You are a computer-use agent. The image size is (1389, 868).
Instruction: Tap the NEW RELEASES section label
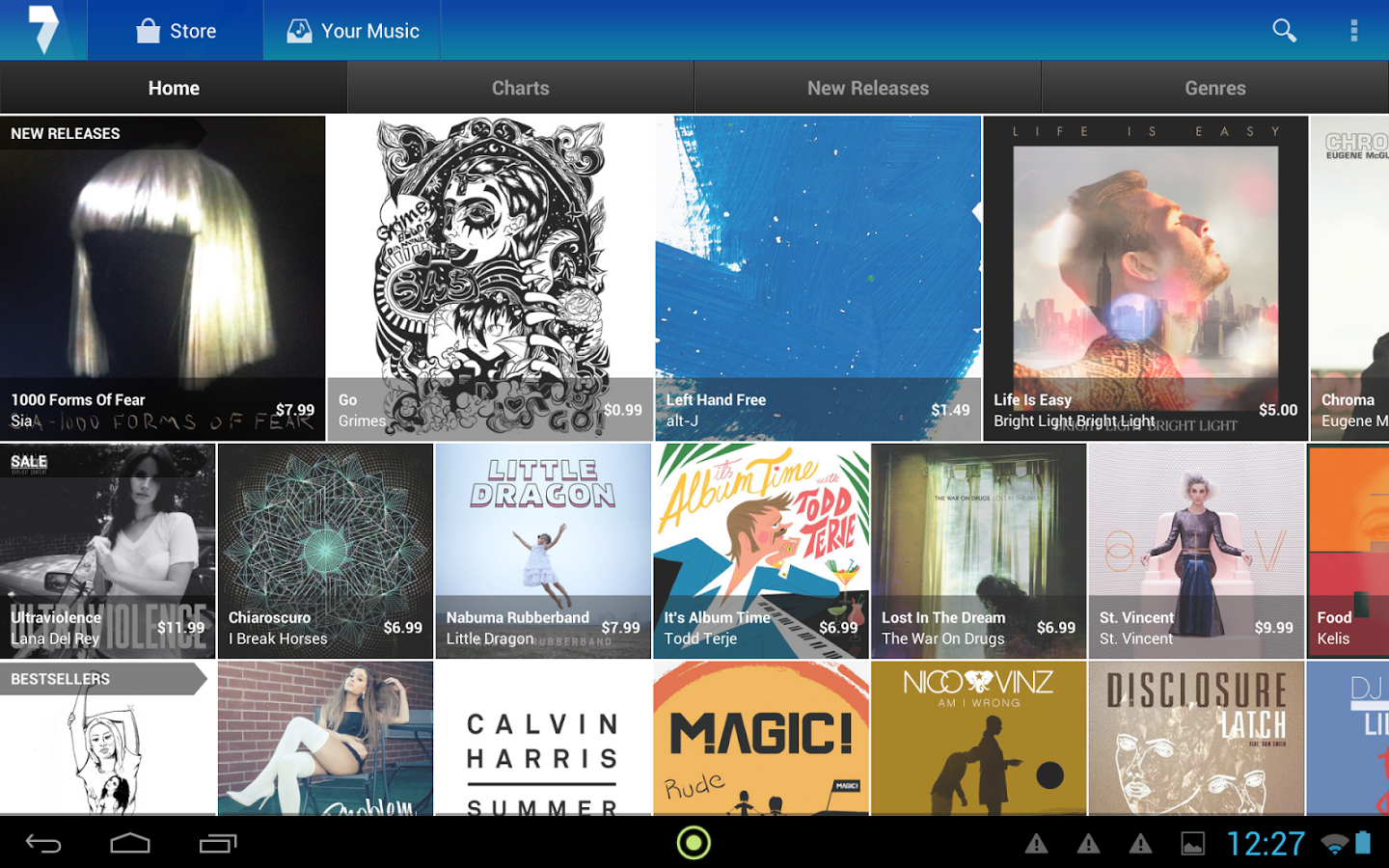coord(66,133)
